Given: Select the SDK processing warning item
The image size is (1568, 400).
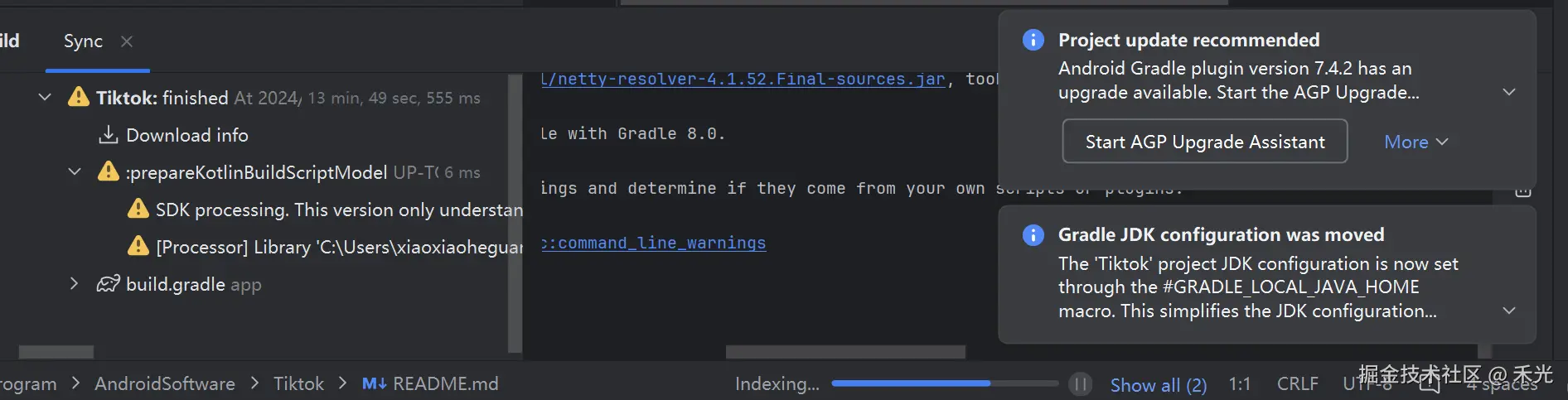Looking at the screenshot, I should pos(338,210).
